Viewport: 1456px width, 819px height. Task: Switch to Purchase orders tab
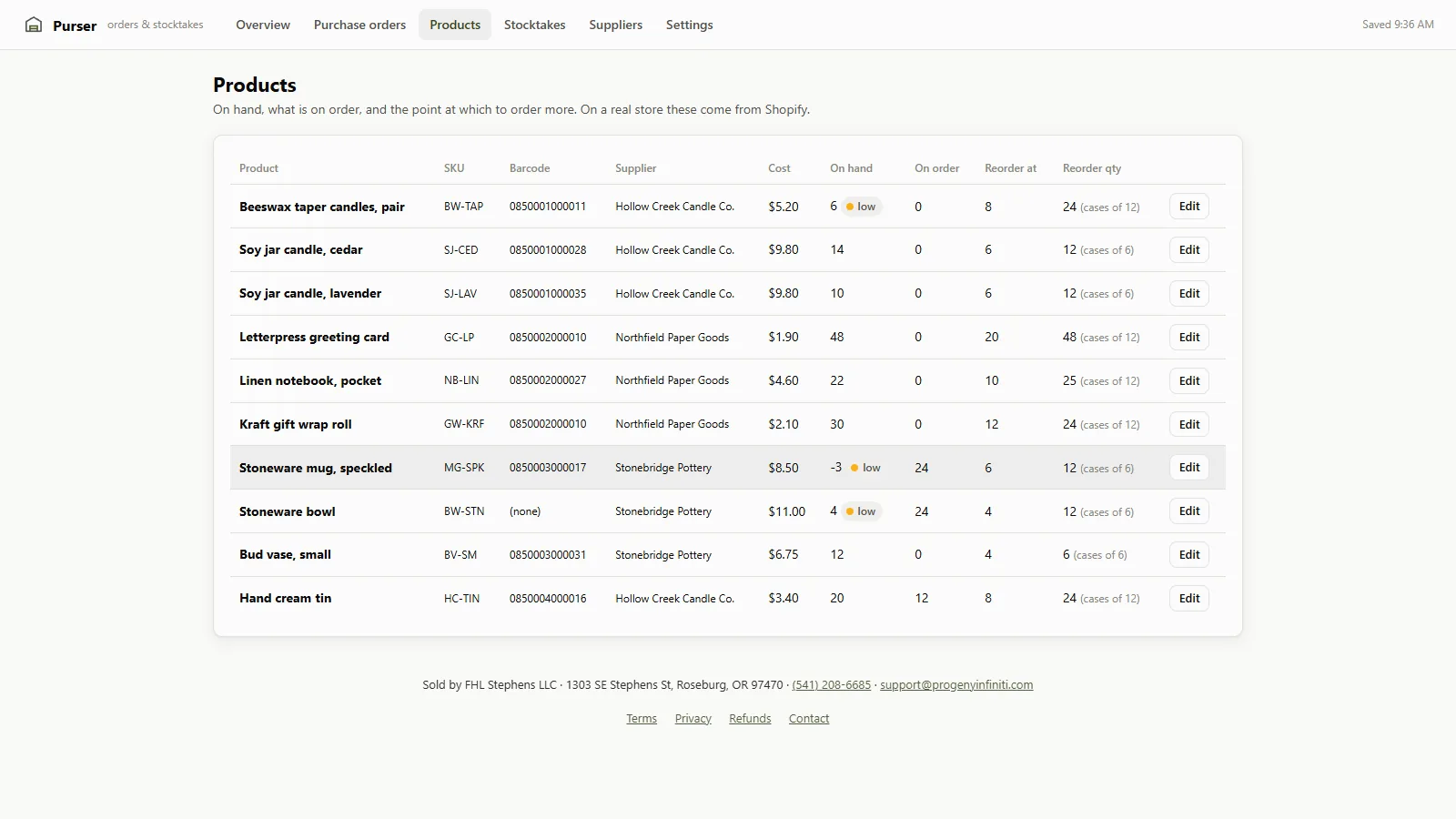(x=359, y=25)
